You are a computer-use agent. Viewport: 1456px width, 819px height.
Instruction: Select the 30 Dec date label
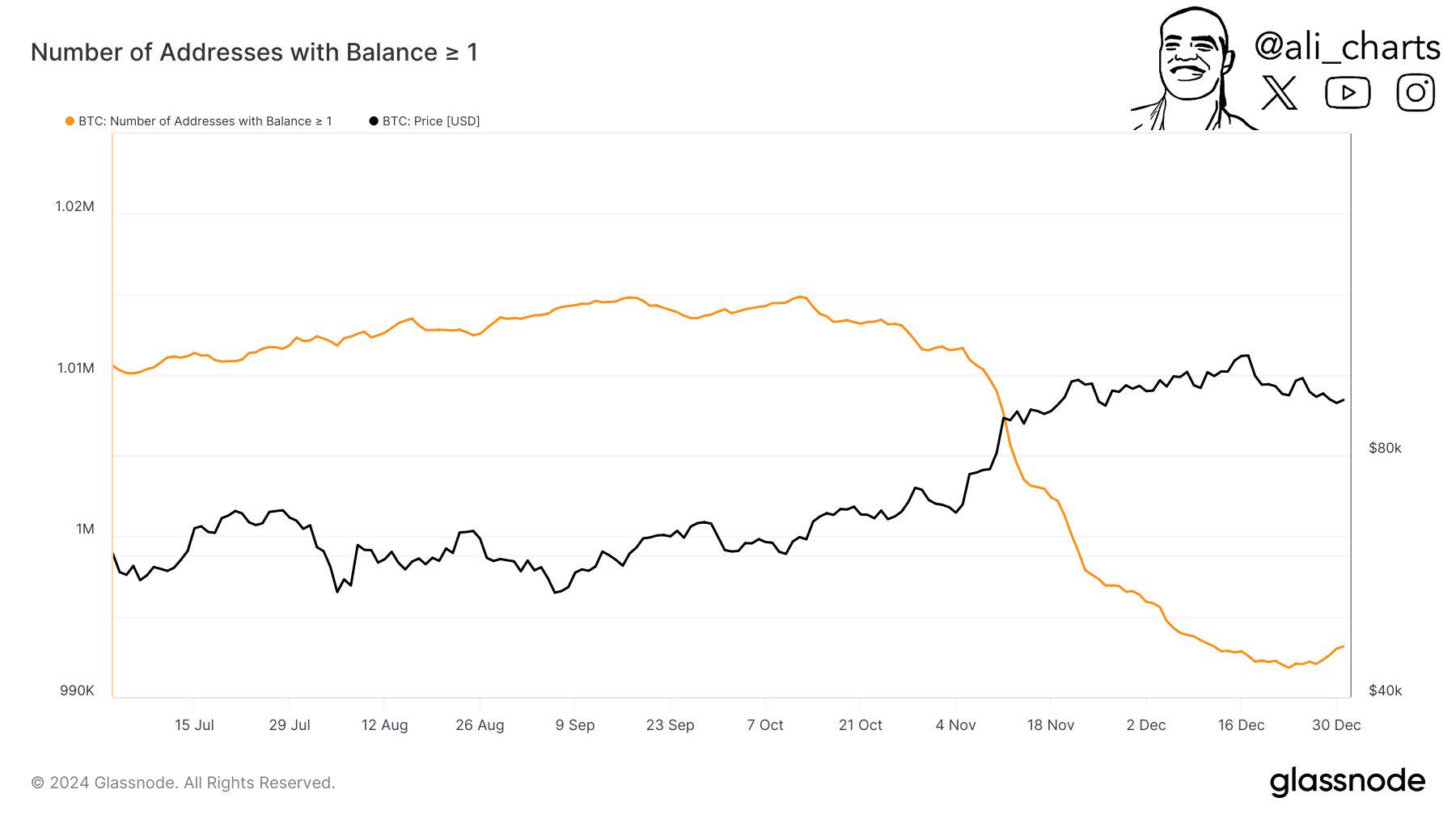click(x=1336, y=725)
